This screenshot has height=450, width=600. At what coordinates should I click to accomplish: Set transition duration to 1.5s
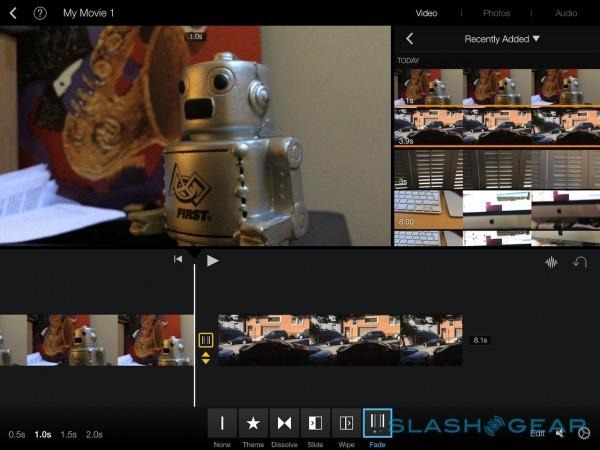pyautogui.click(x=68, y=434)
